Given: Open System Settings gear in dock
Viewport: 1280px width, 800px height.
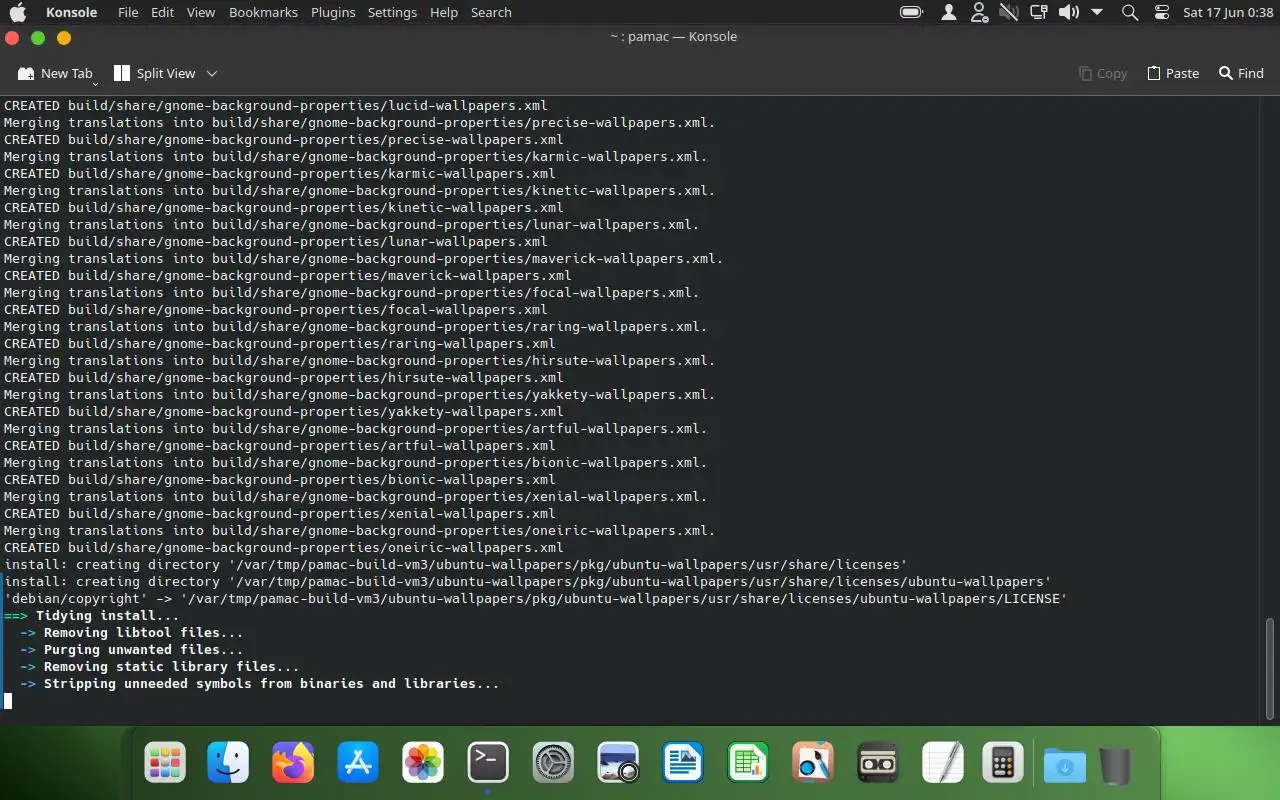Looking at the screenshot, I should [x=553, y=764].
